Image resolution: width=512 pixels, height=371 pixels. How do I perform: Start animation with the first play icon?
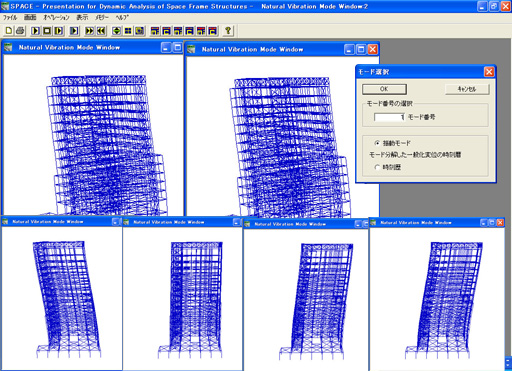point(35,31)
